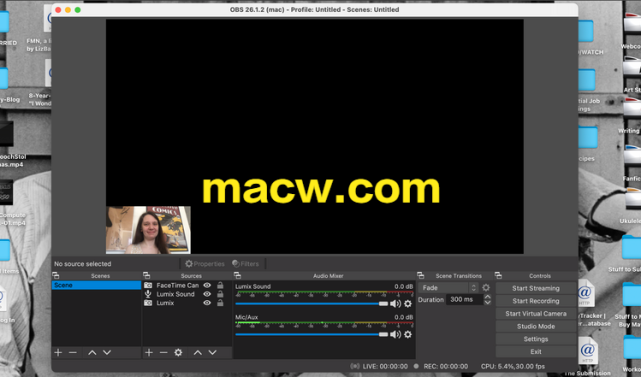641x377 pixels.
Task: Open the Properties tab
Action: (205, 264)
